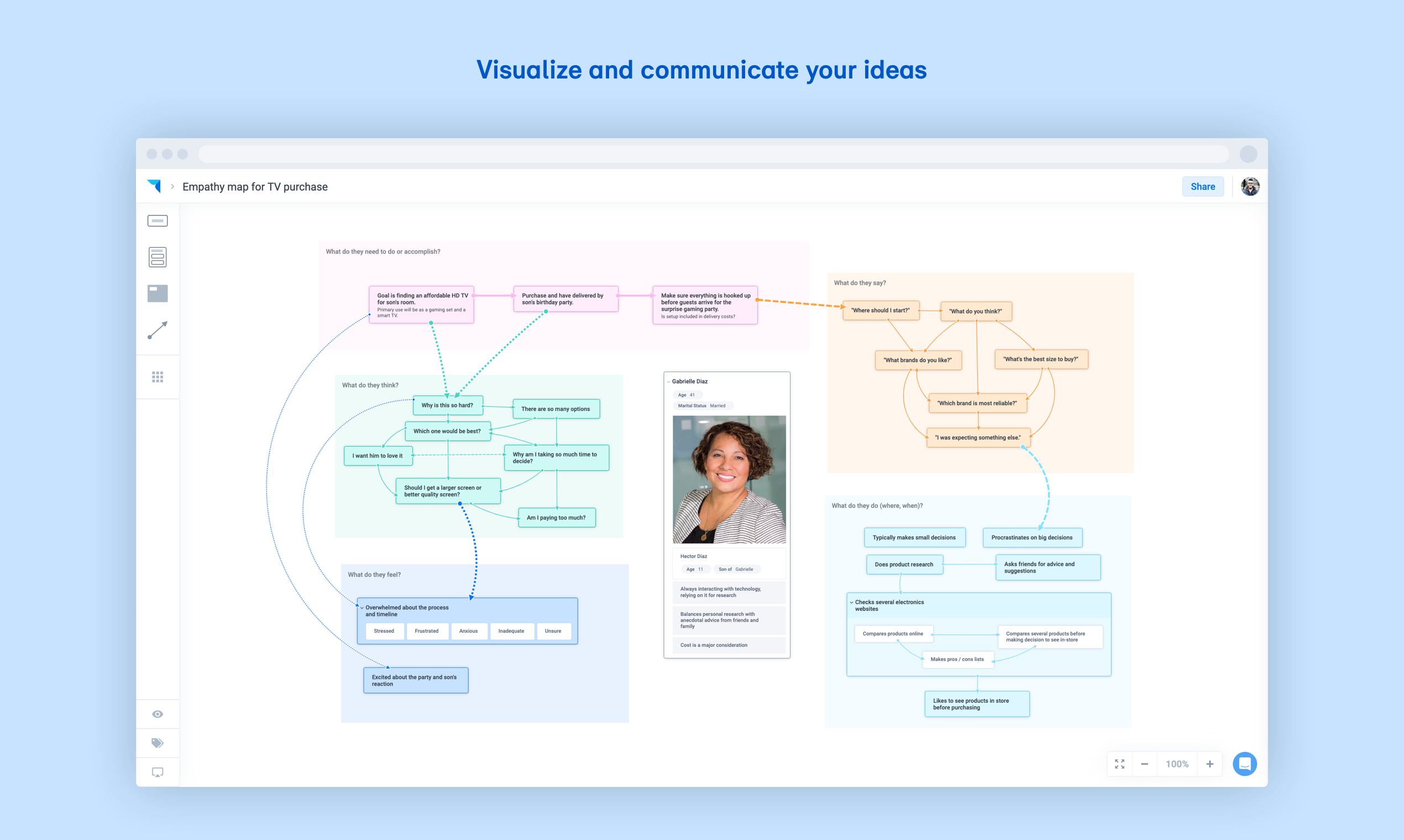
Task: Click the 100% zoom level display
Action: [x=1176, y=764]
